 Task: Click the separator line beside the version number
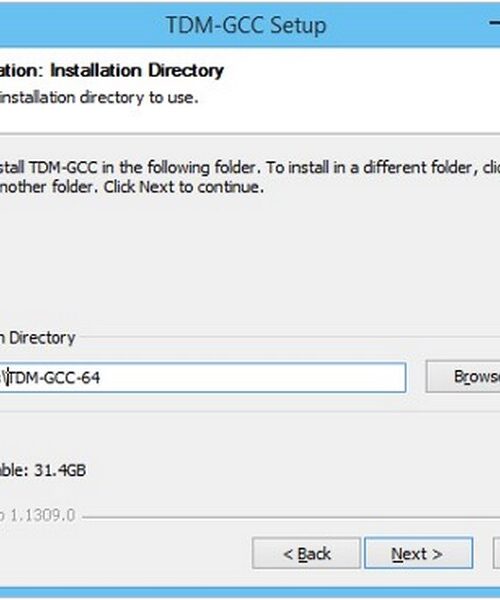(x=291, y=517)
